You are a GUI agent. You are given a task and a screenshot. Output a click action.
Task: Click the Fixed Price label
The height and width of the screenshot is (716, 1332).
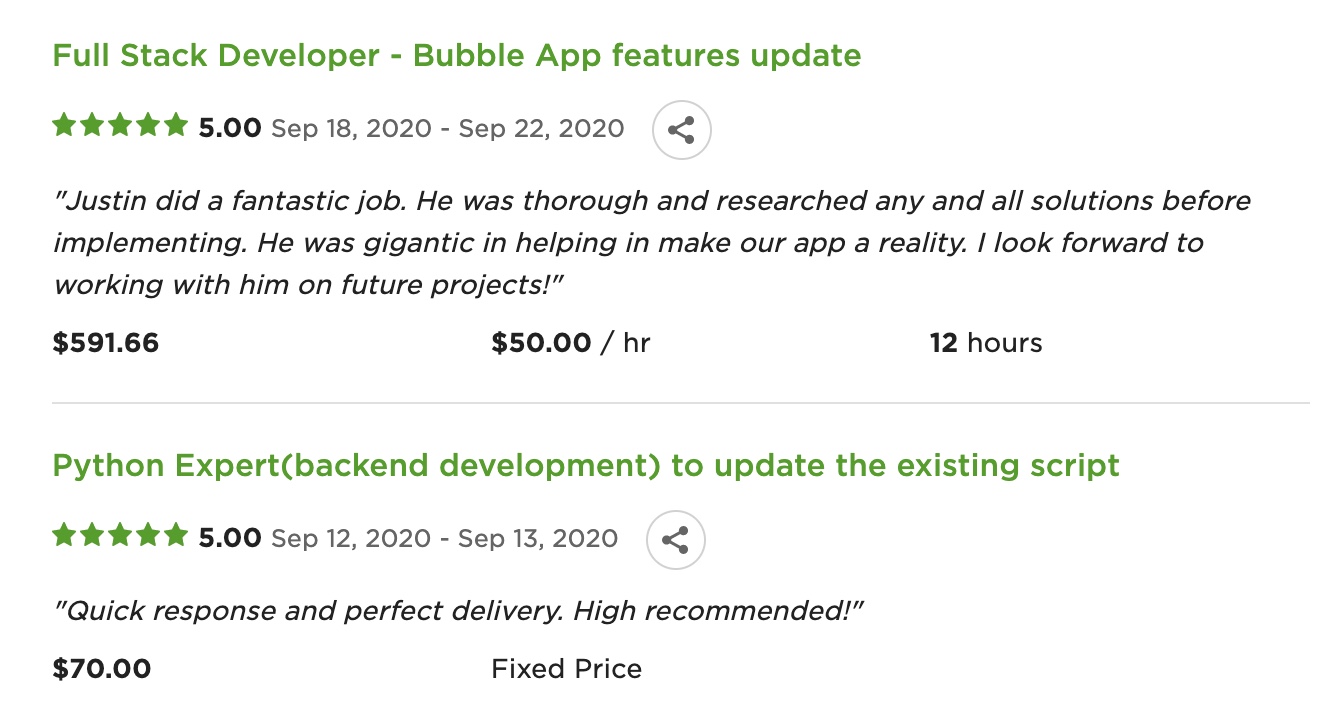pyautogui.click(x=566, y=669)
